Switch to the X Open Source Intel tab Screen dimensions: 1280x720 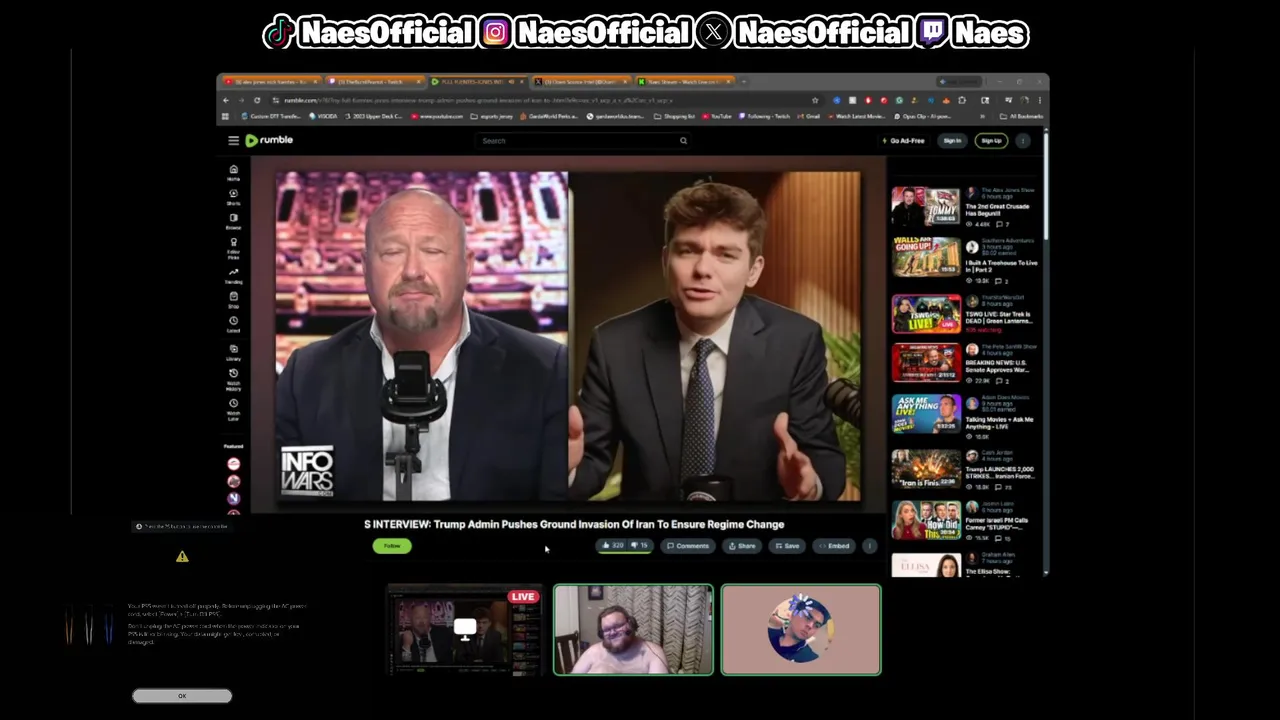[x=581, y=82]
